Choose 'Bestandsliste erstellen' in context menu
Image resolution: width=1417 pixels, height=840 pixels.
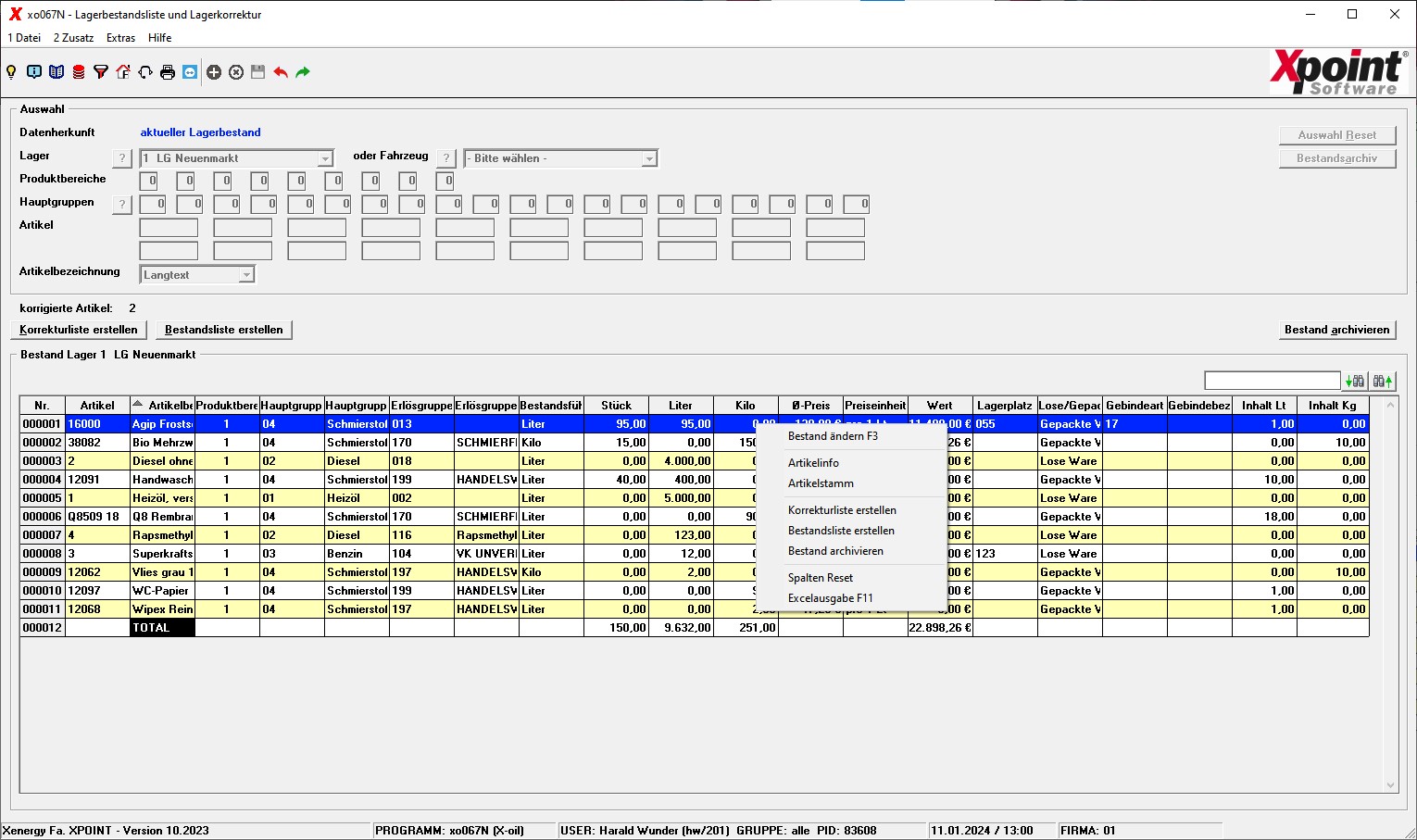click(852, 531)
